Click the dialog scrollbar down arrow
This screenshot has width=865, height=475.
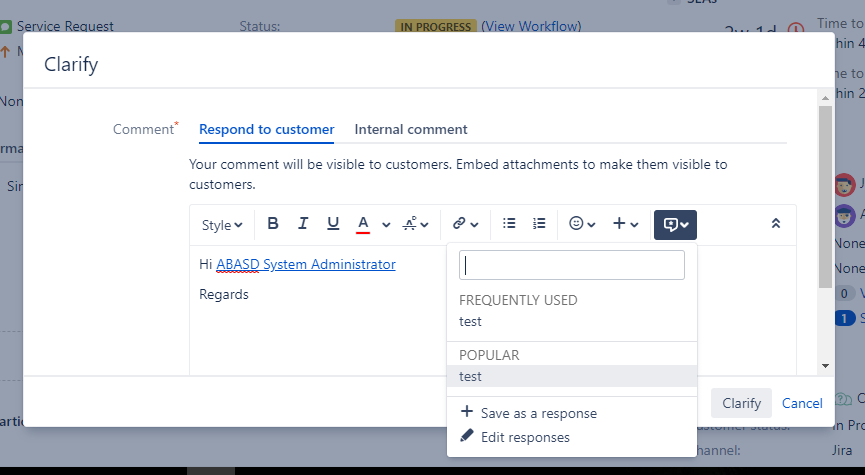click(x=825, y=366)
